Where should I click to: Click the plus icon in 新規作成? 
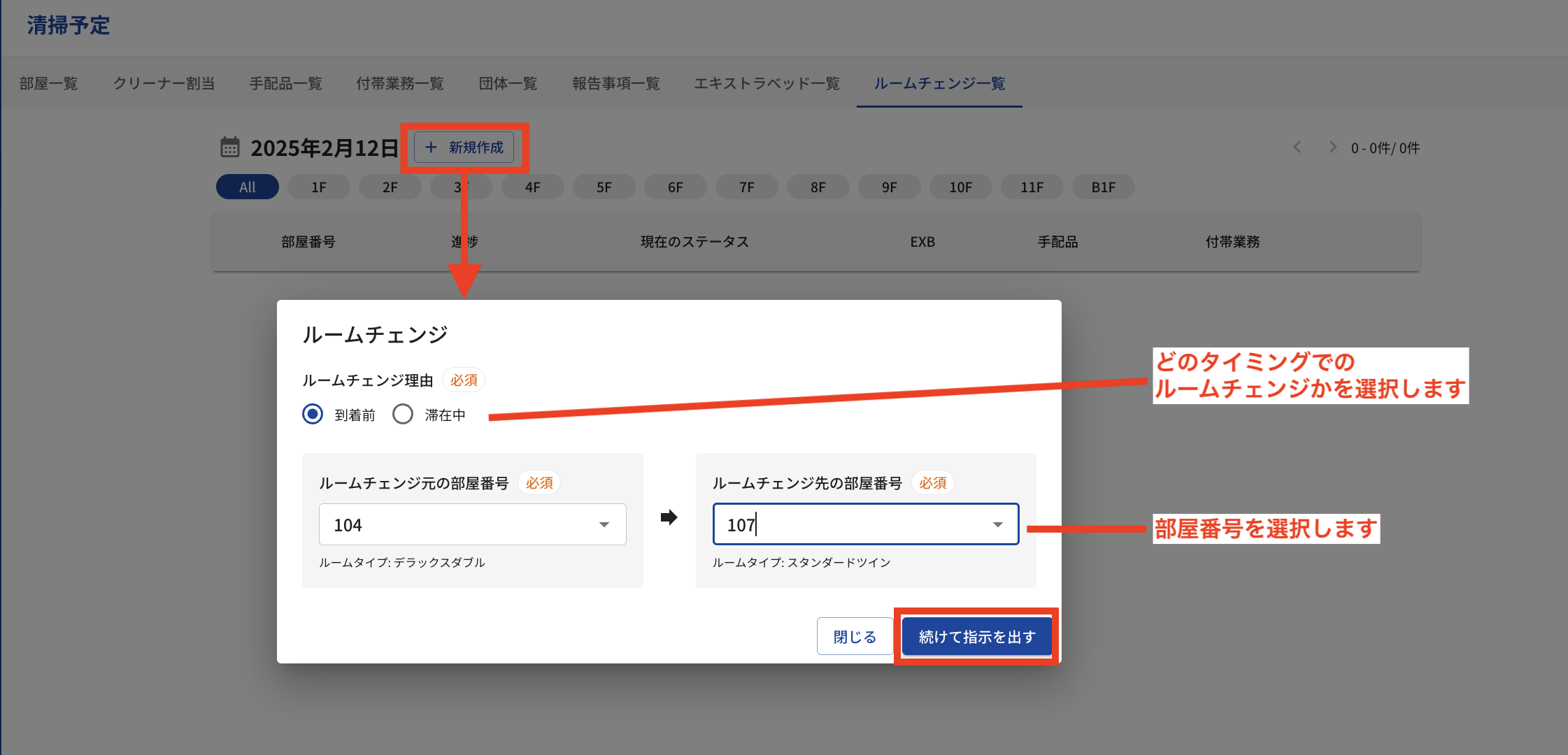point(431,148)
